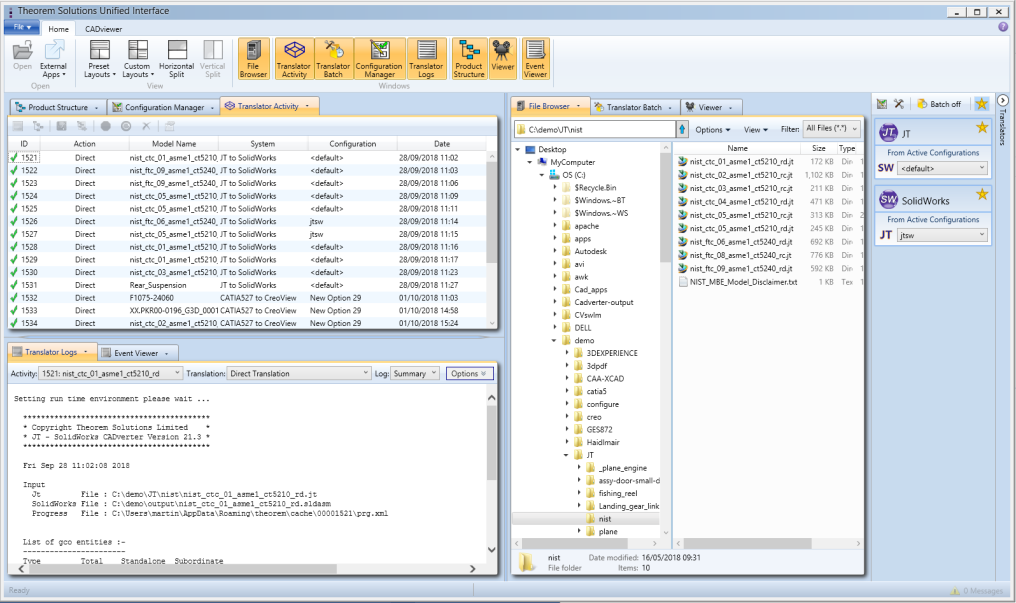This screenshot has width=1016, height=603.
Task: Click the help question mark icon
Action: click(1003, 27)
